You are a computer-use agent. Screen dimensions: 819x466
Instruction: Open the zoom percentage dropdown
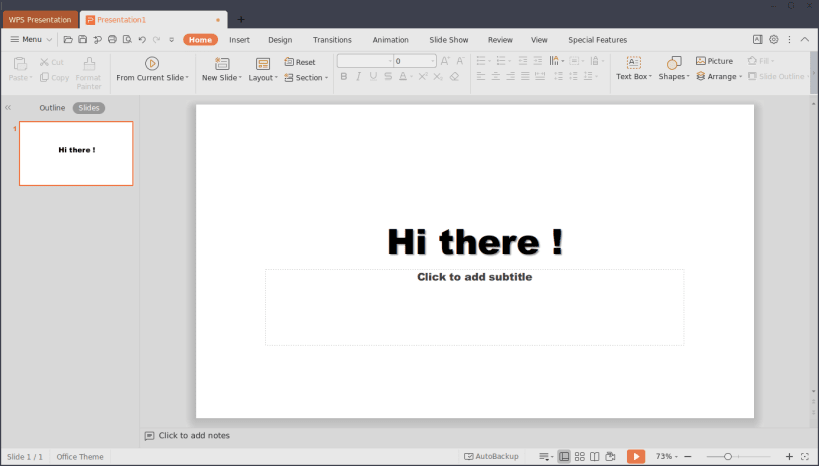click(x=667, y=456)
